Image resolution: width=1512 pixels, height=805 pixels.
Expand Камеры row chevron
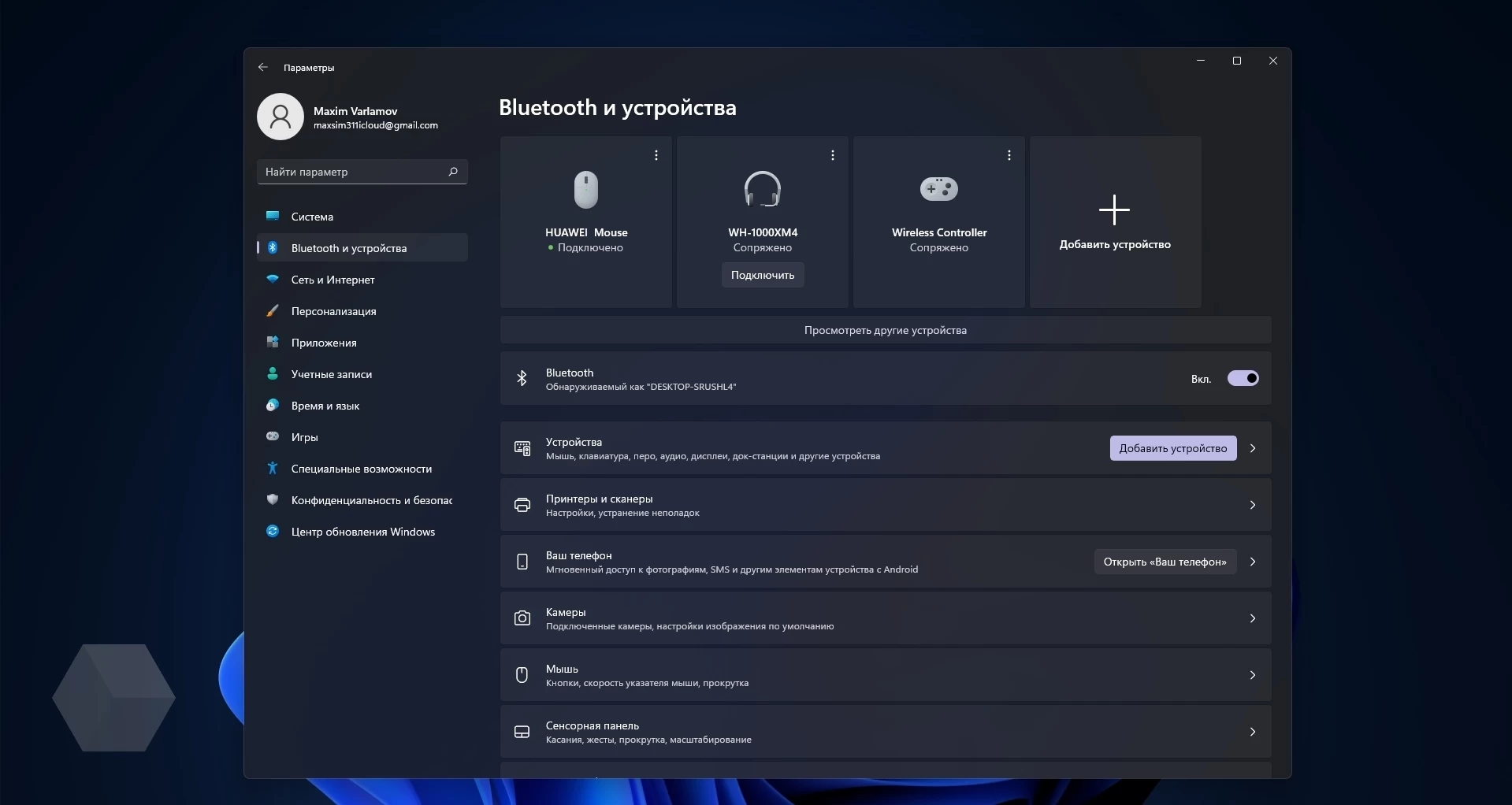coord(1253,618)
